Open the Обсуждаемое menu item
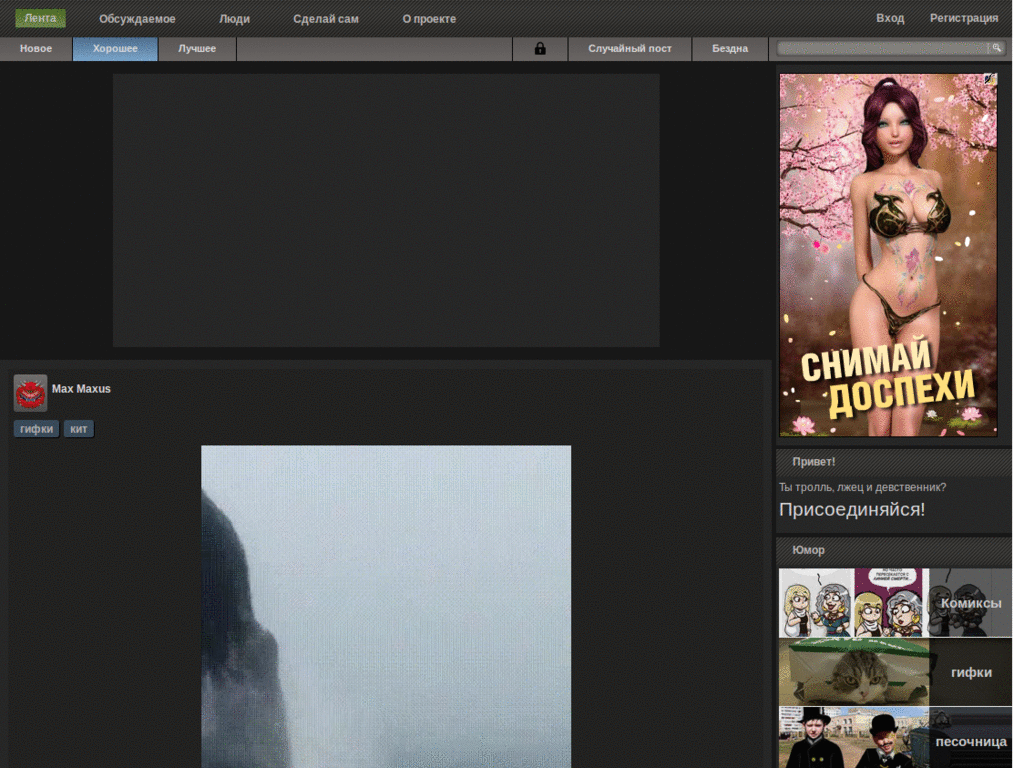Viewport: 1024px width, 768px height. [x=137, y=19]
